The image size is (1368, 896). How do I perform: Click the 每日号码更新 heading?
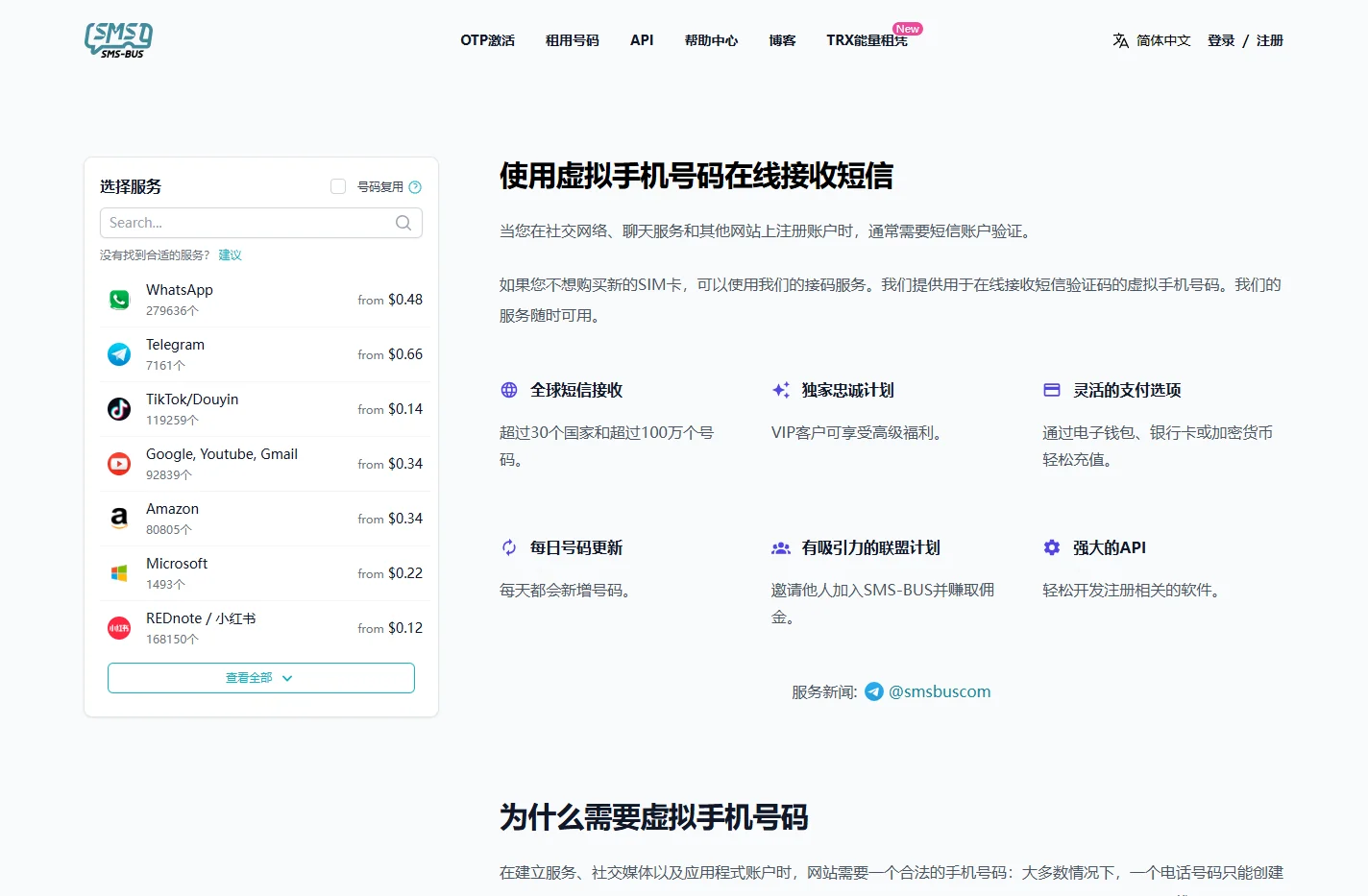point(576,547)
